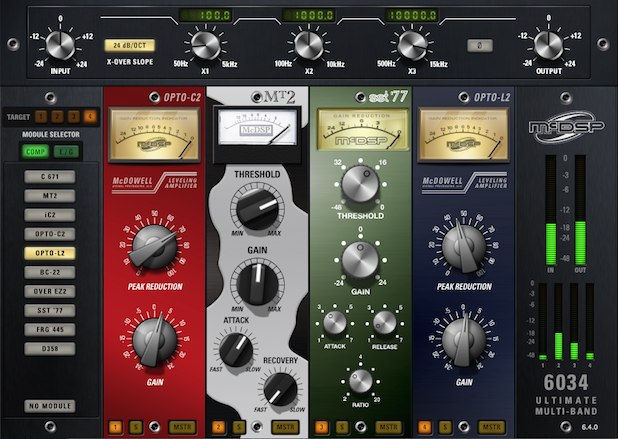Select TARGET band 2

57,117
